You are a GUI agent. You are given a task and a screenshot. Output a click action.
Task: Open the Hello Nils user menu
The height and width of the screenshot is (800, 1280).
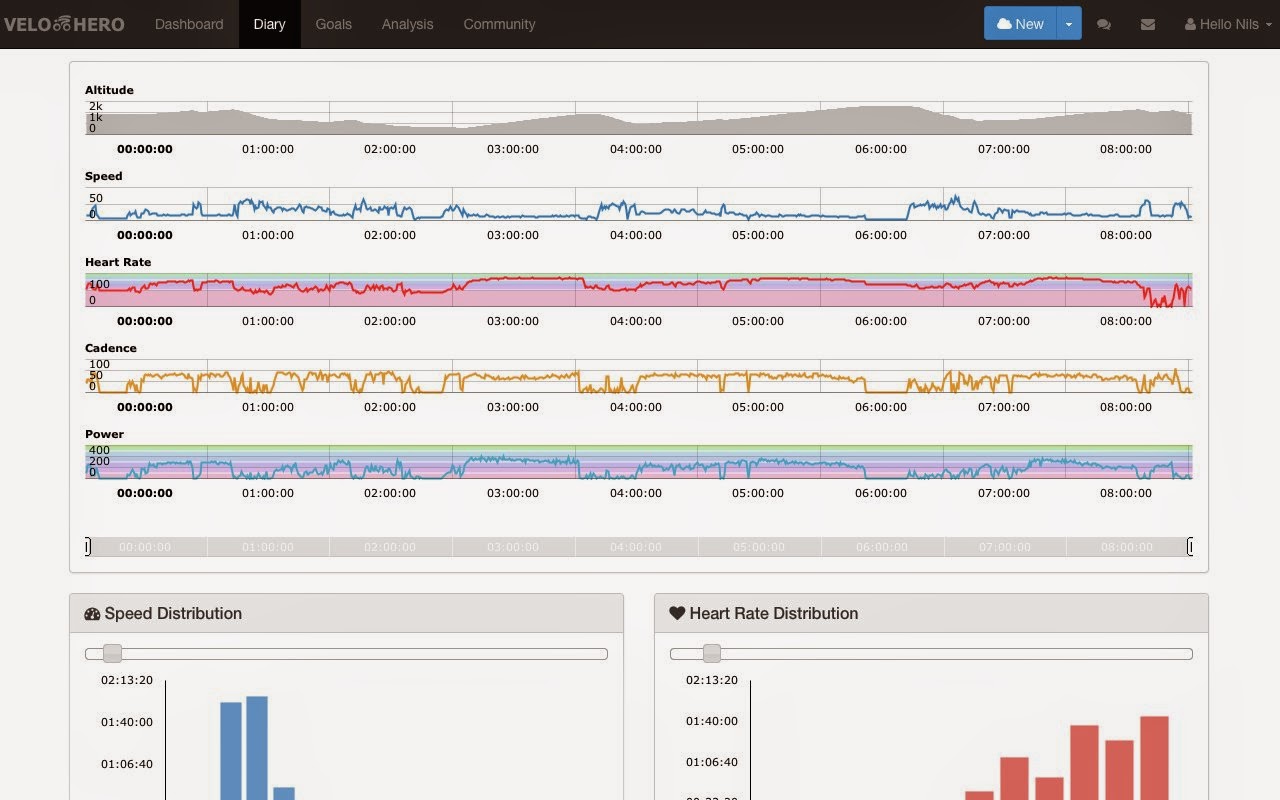tap(1228, 24)
